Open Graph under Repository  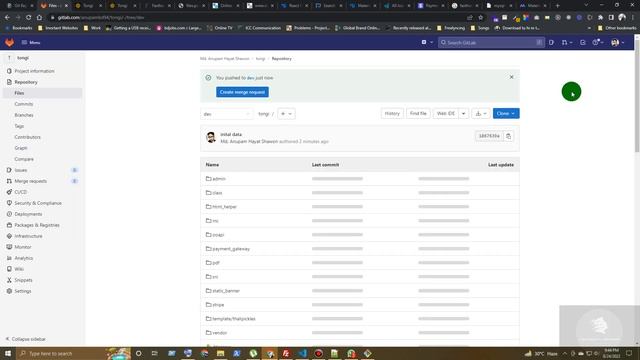coord(21,148)
